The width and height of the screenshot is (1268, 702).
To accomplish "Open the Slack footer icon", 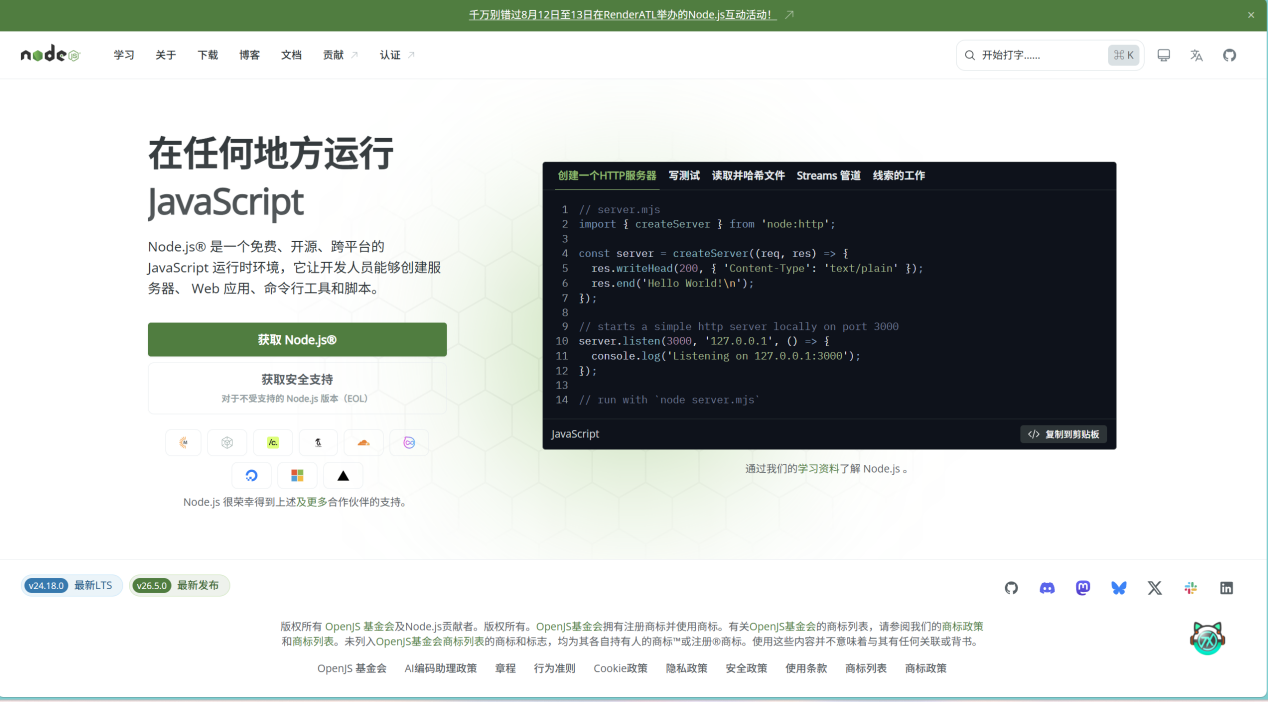I will click(x=1191, y=588).
